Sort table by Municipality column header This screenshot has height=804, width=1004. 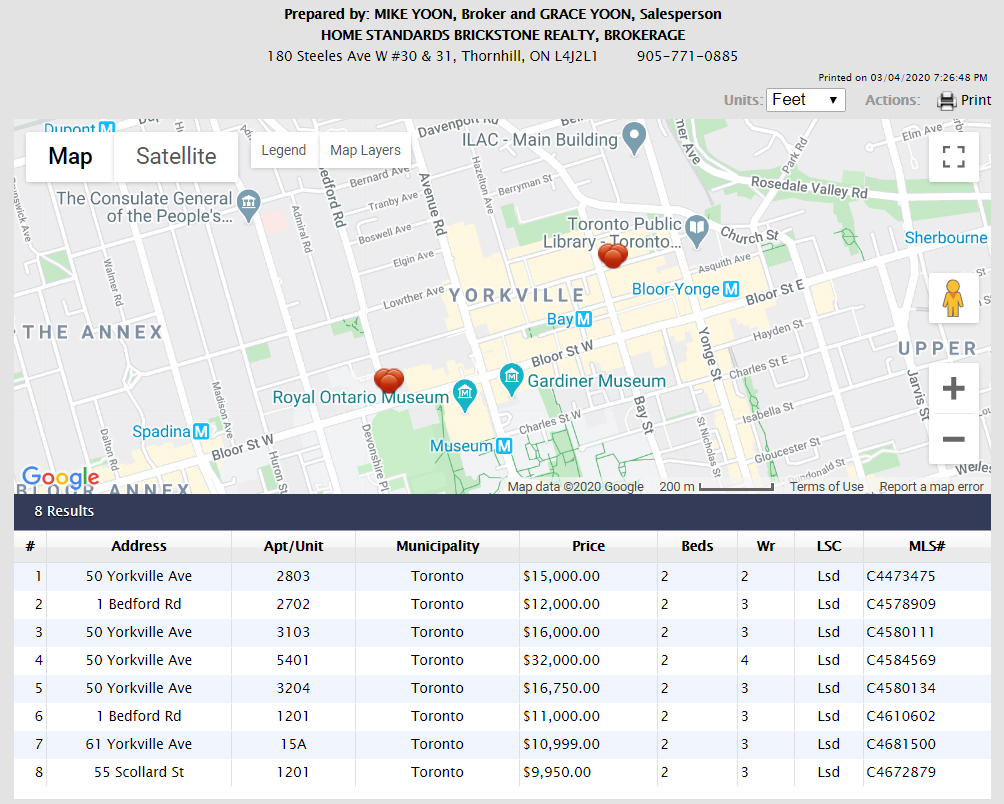(437, 546)
